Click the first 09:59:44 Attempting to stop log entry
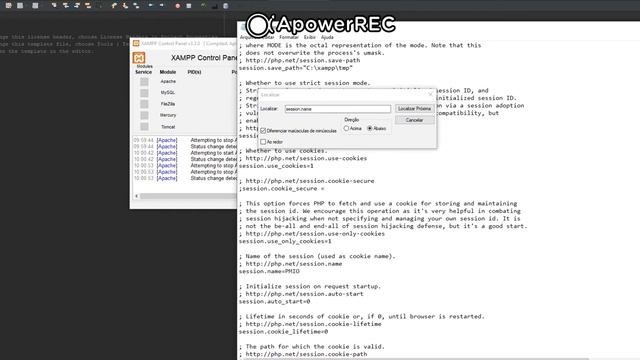Screen dimensions: 640x360 tap(185, 140)
